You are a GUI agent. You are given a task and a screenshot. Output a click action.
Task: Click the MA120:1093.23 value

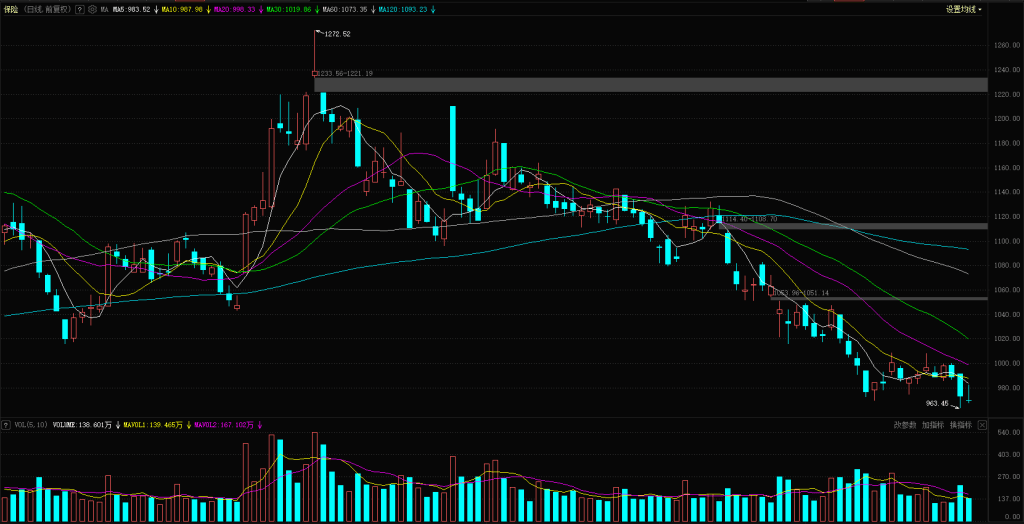403,9
